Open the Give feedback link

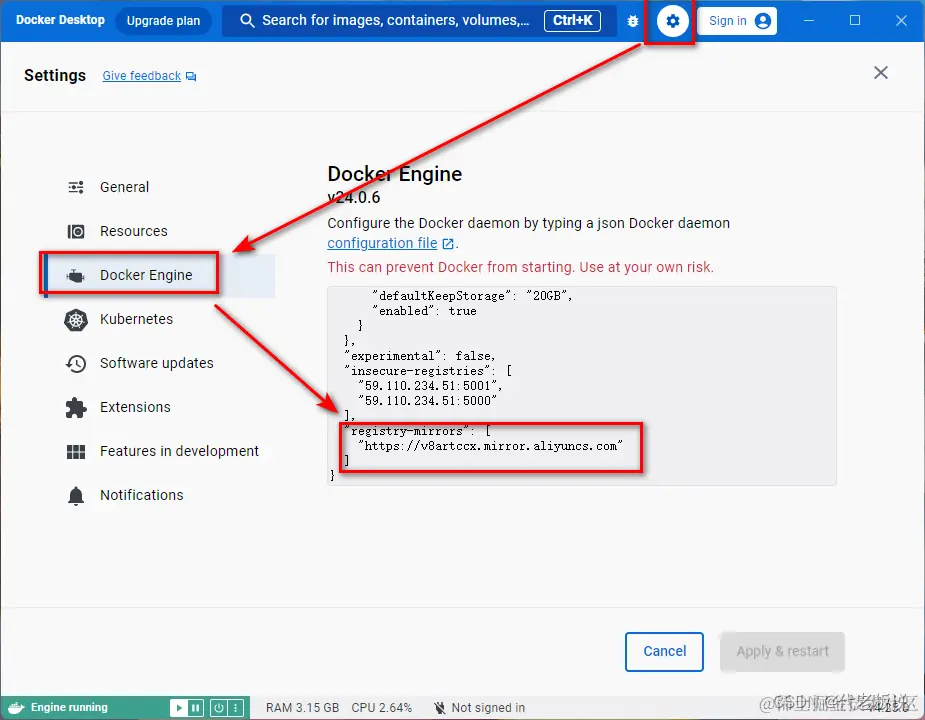coord(142,76)
